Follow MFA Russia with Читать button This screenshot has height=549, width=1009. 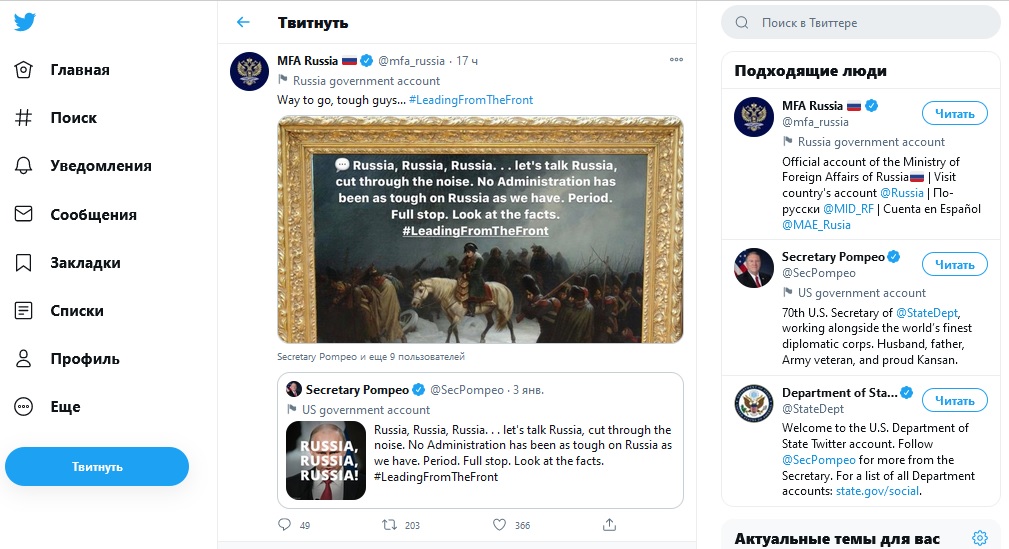pos(954,113)
